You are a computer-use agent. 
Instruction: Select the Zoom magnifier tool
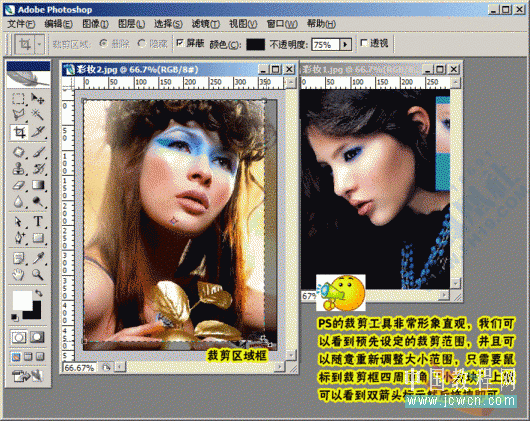tap(38, 275)
